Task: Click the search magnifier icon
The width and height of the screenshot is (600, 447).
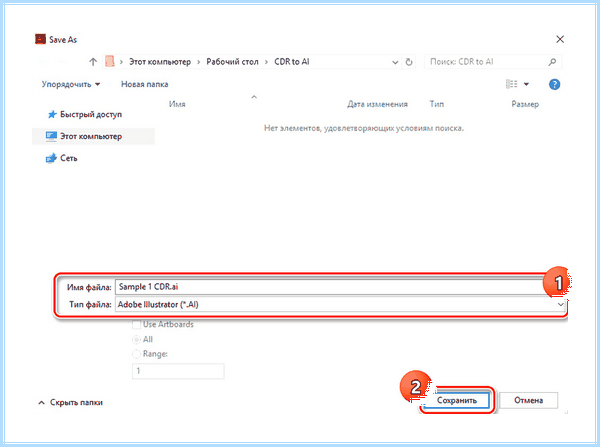Action: 552,62
